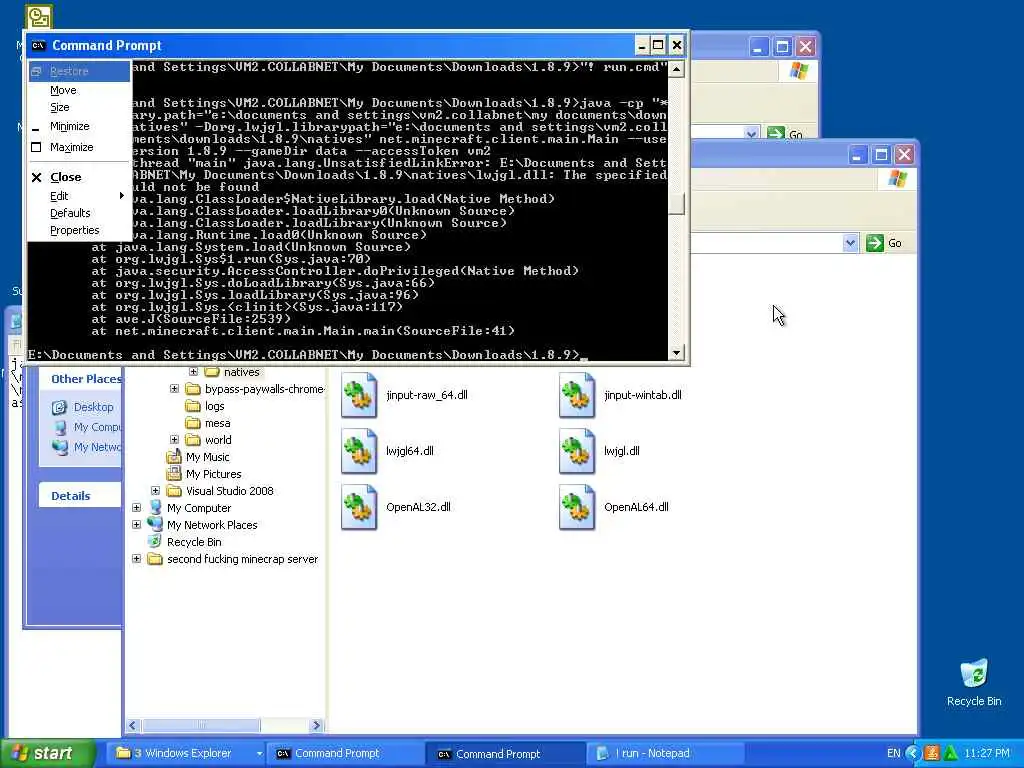The width and height of the screenshot is (1024, 768).
Task: Click the folder tree scroll right arrow
Action: coord(317,726)
